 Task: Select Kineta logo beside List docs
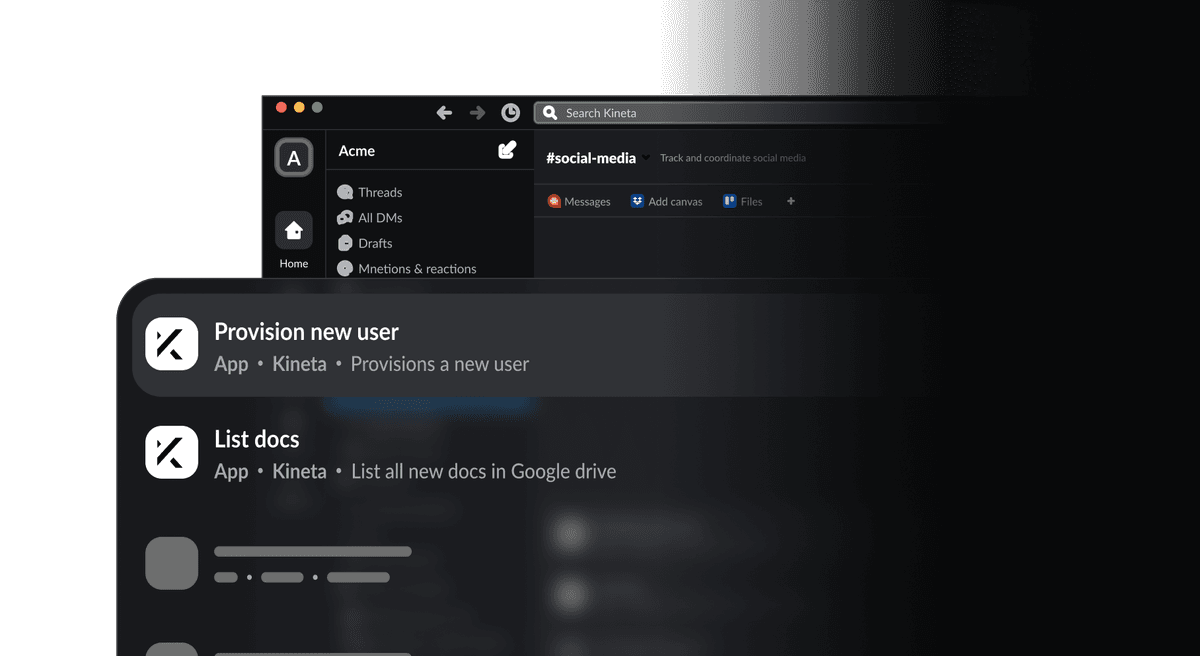click(171, 452)
